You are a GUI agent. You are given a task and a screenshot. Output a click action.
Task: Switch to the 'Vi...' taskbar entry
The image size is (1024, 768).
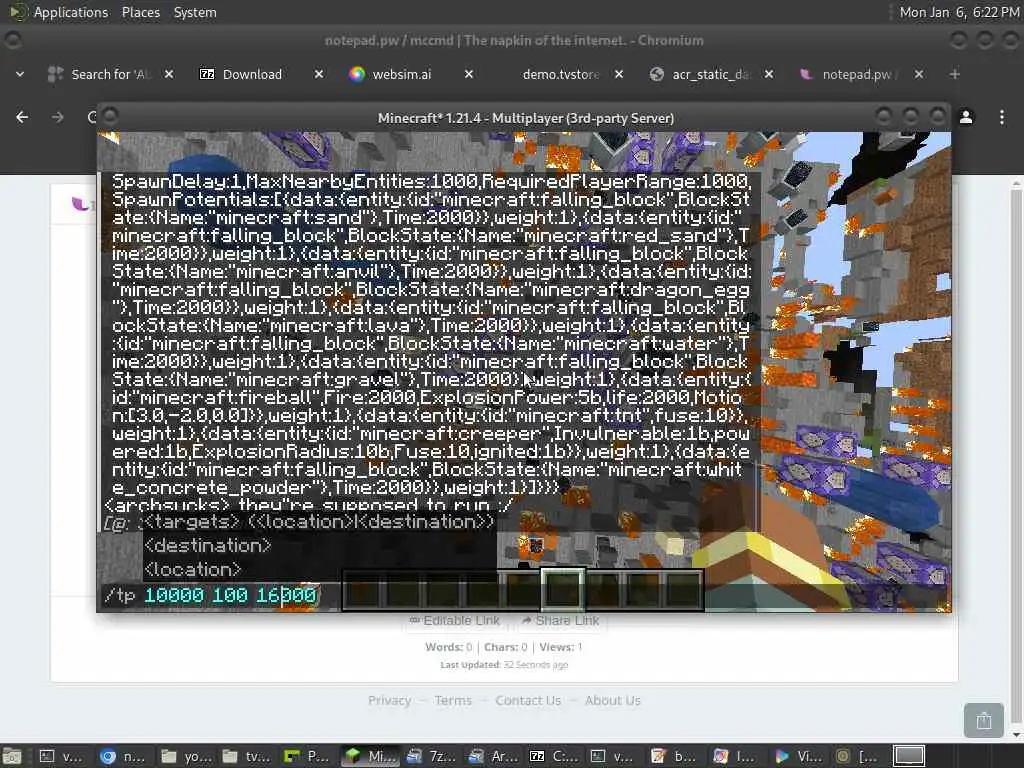[x=799, y=756]
